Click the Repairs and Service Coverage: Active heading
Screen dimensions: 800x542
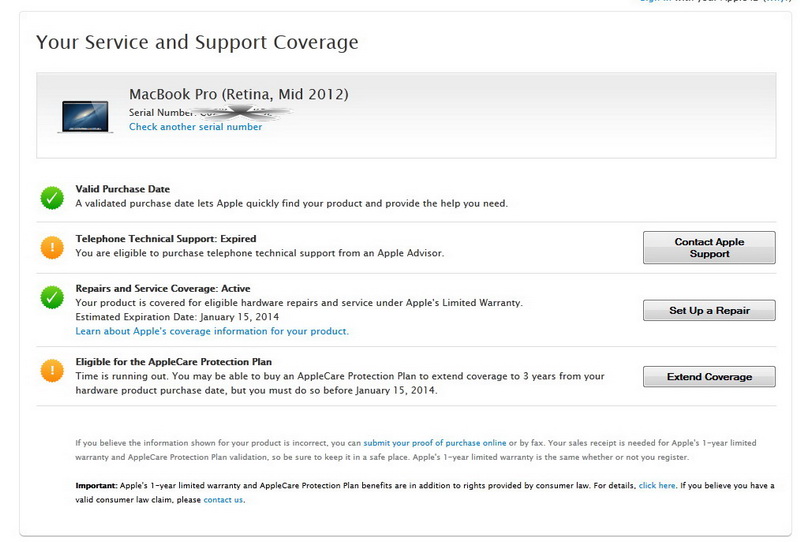(164, 288)
